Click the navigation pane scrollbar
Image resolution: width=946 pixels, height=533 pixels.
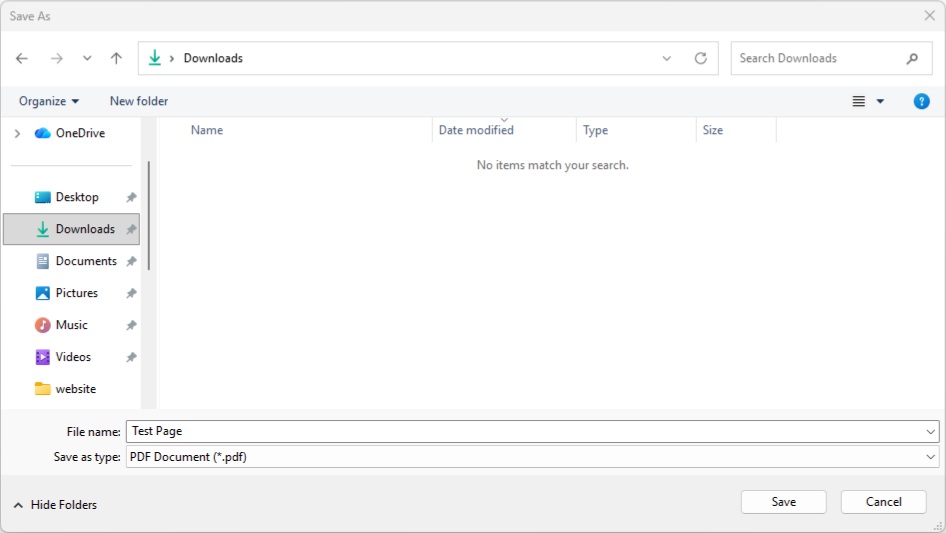tap(148, 215)
